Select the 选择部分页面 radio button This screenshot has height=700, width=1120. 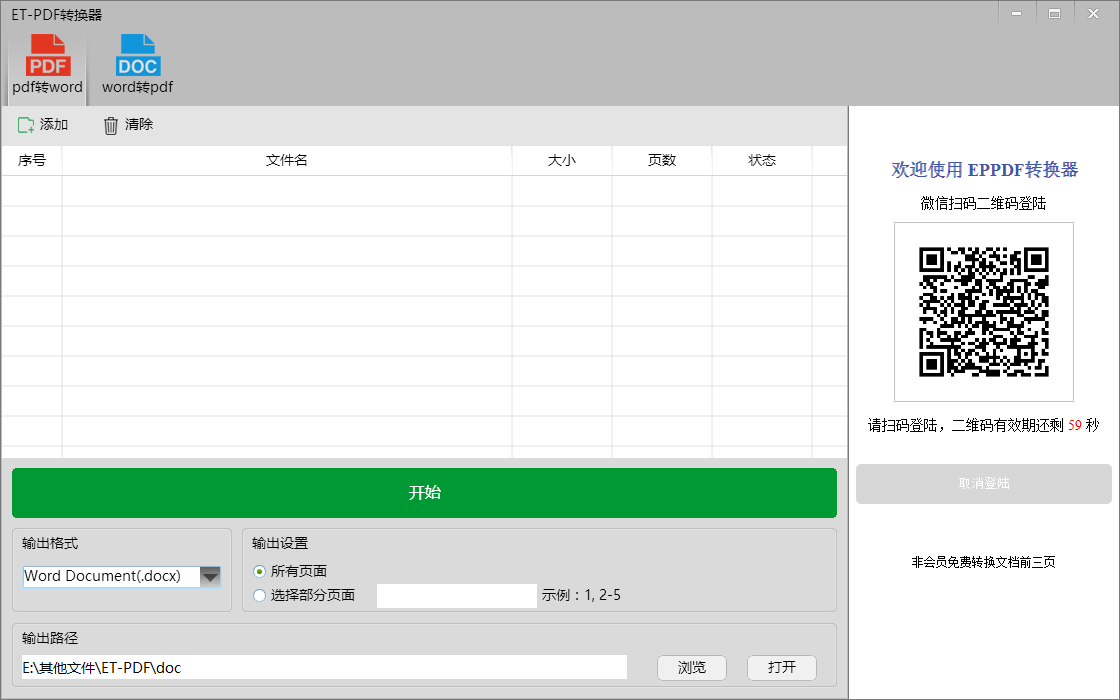[260, 595]
